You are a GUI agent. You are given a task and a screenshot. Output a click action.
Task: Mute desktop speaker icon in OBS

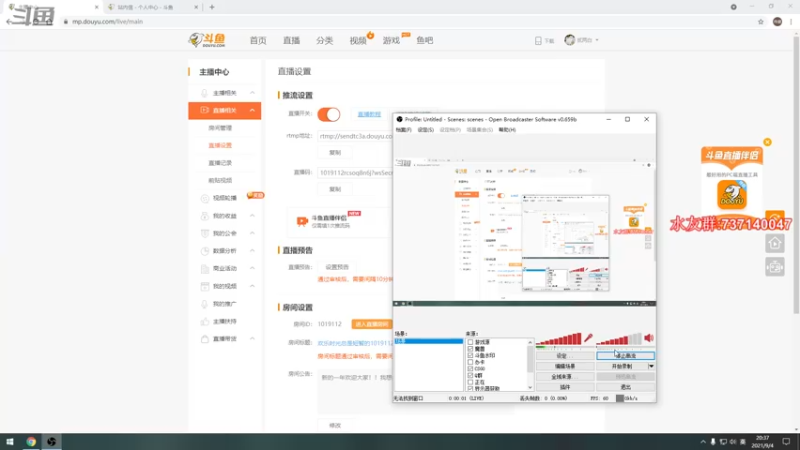point(649,338)
